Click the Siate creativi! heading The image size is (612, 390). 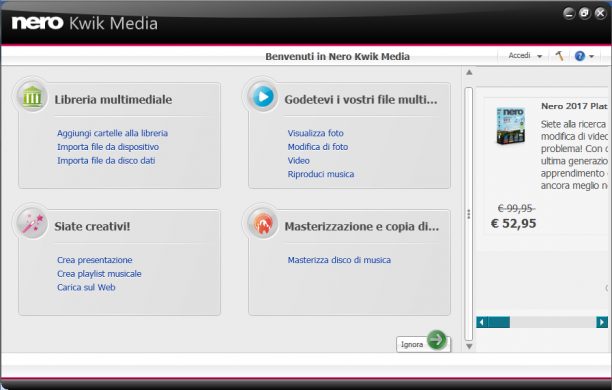click(92, 226)
